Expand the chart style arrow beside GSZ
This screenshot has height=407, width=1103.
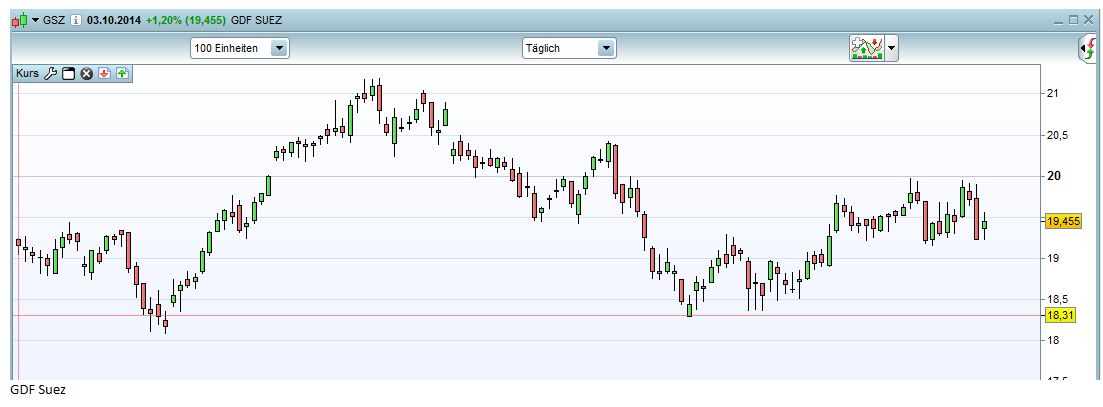(36, 19)
